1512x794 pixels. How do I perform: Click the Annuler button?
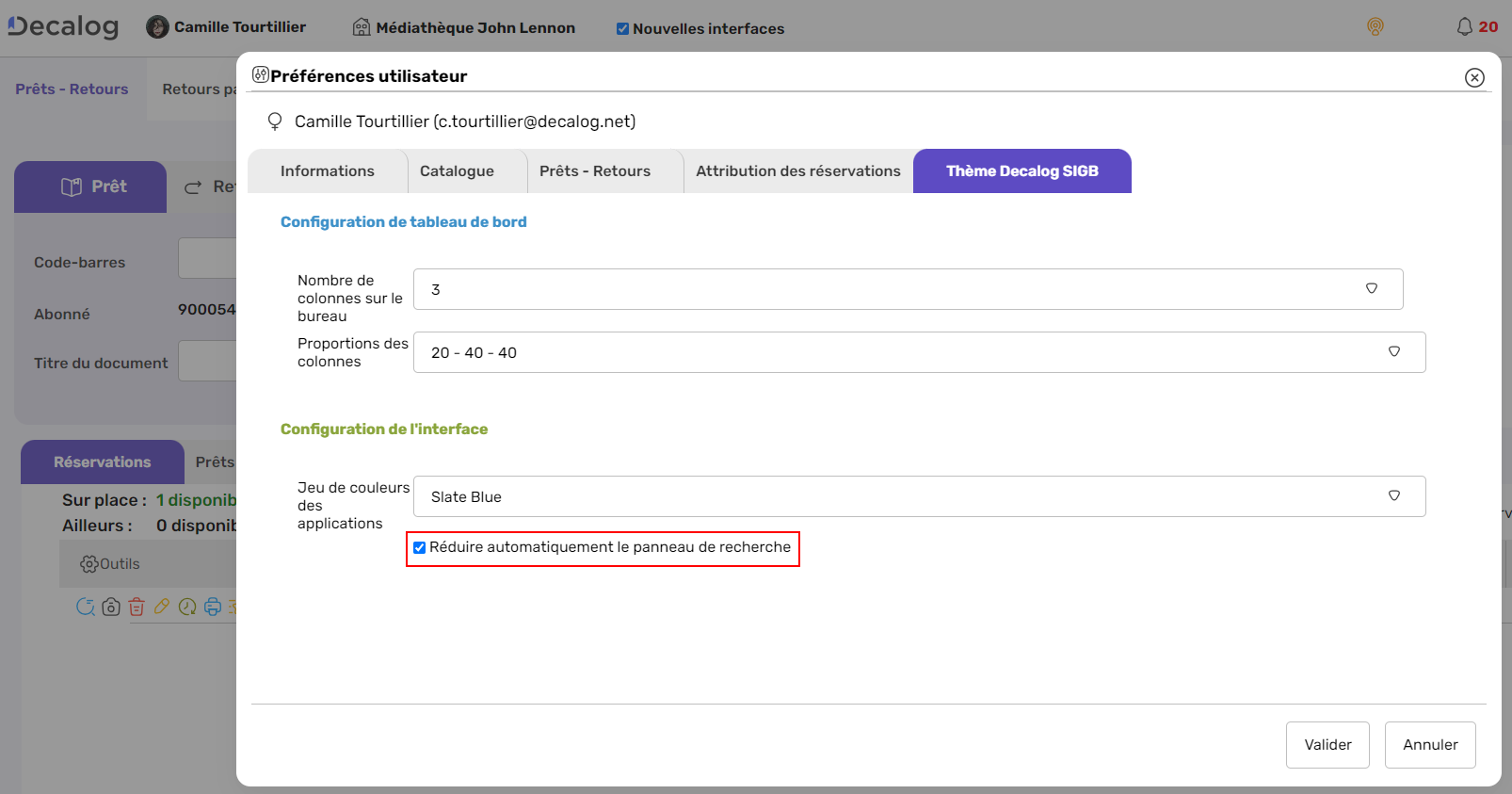pos(1429,745)
